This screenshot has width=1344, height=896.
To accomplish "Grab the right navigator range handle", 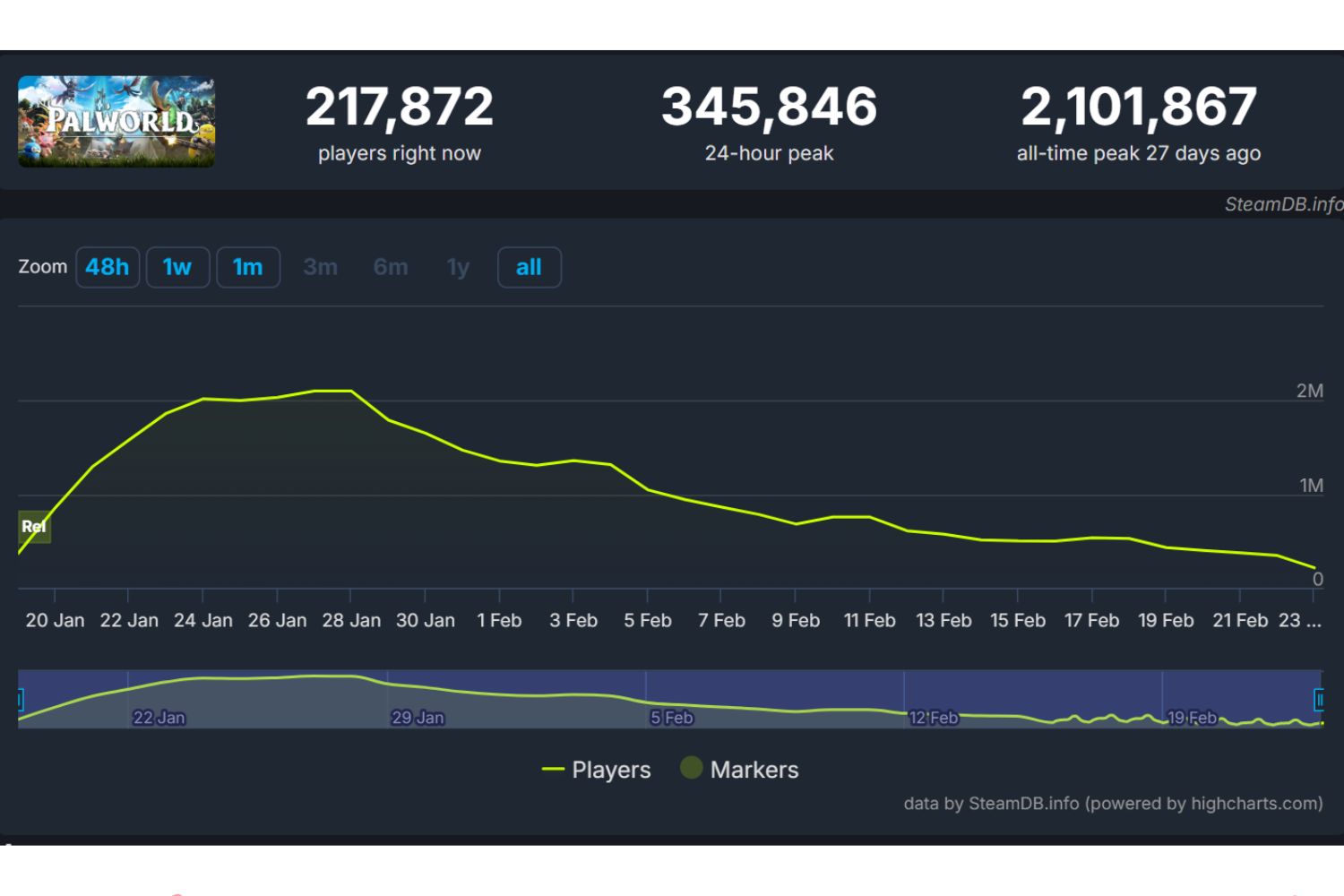I will click(x=1319, y=699).
